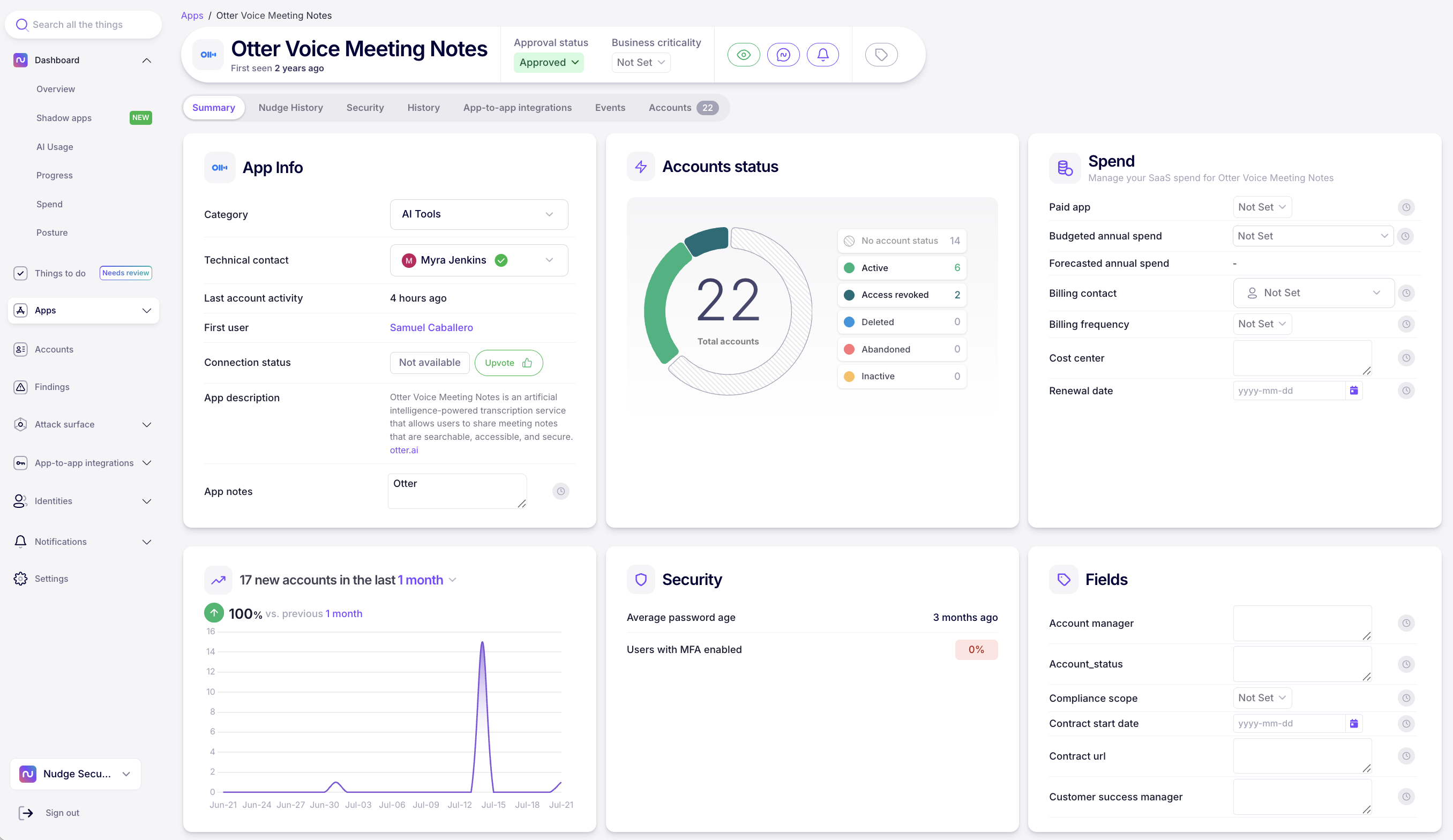Open the Samuel Caballero first user link
This screenshot has height=840, width=1453.
coord(431,327)
